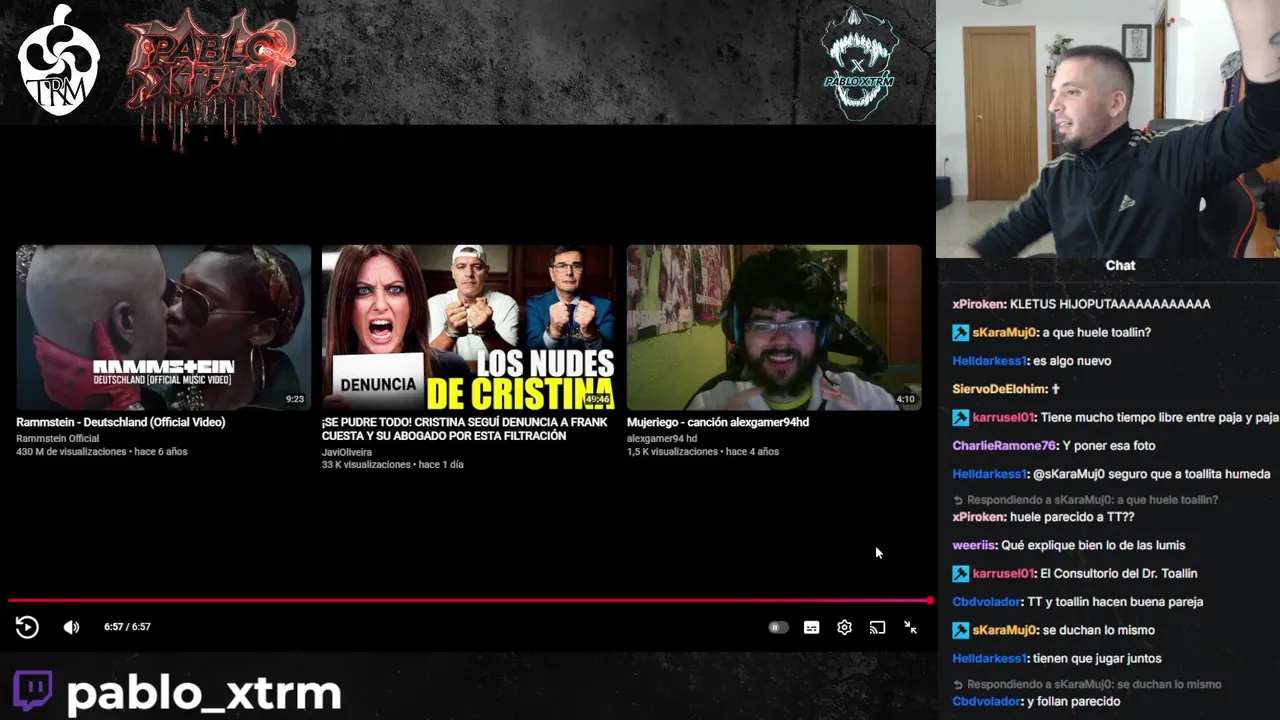Click Cbdvolador on 'y follan parecido' message

click(x=986, y=702)
